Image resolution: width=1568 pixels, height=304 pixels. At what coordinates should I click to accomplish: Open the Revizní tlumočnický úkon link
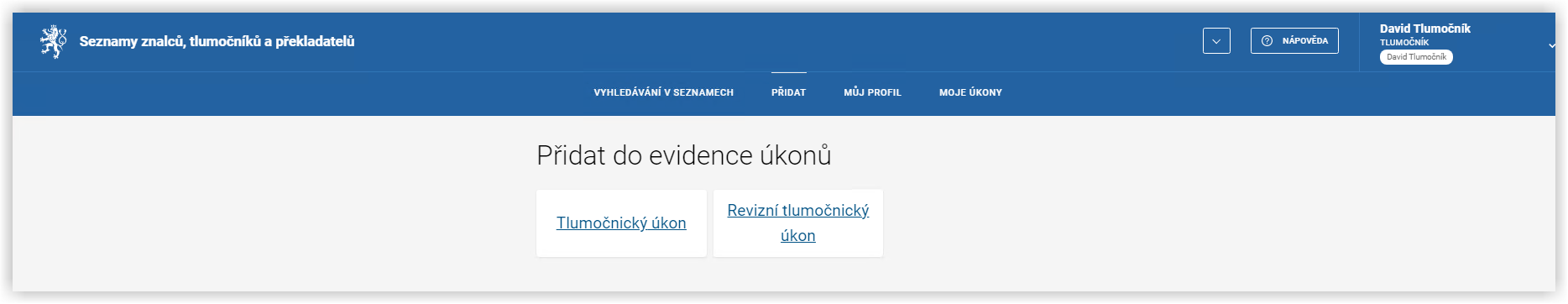[797, 223]
